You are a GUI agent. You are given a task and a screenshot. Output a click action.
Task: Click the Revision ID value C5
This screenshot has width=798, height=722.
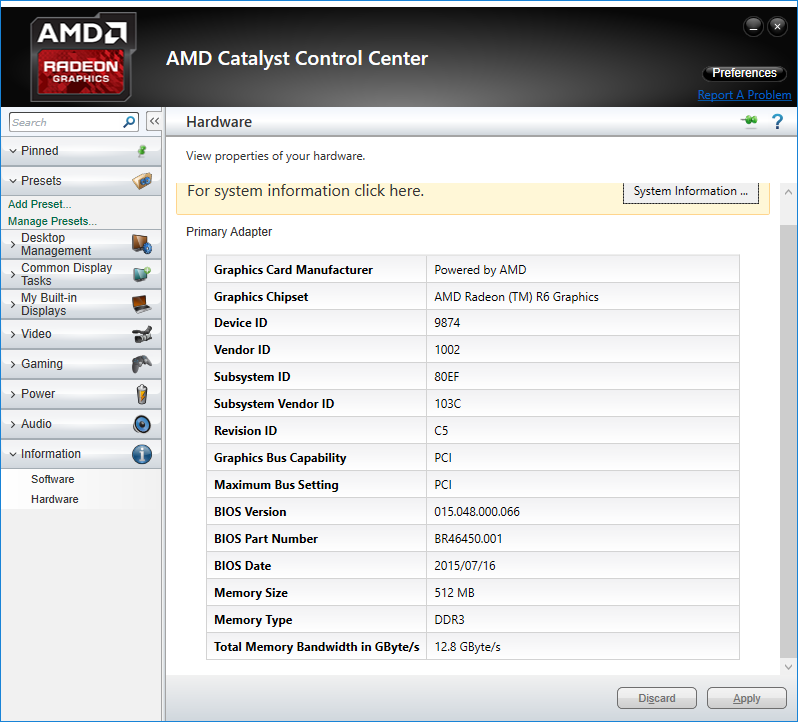(441, 430)
